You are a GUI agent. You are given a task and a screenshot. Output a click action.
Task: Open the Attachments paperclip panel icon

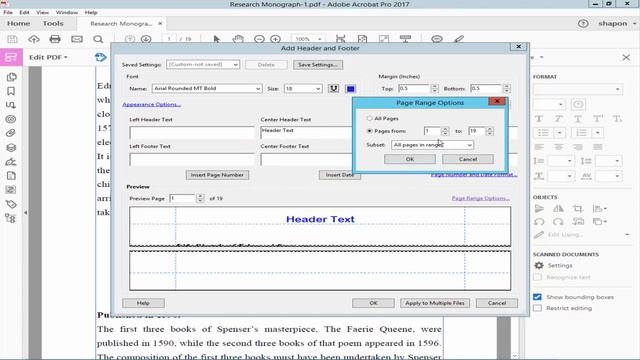pos(11,133)
